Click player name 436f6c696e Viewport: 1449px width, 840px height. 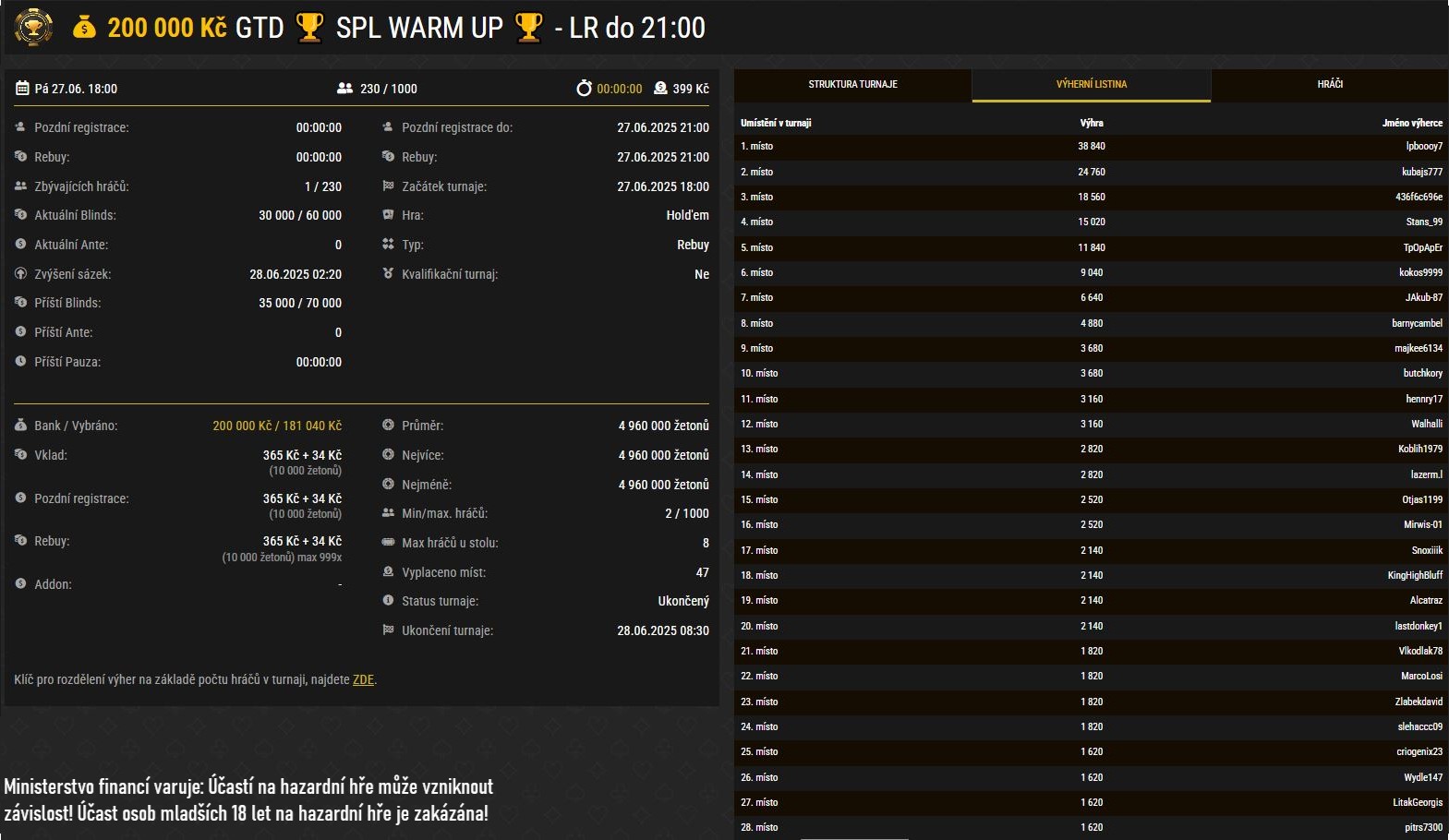(x=1419, y=197)
